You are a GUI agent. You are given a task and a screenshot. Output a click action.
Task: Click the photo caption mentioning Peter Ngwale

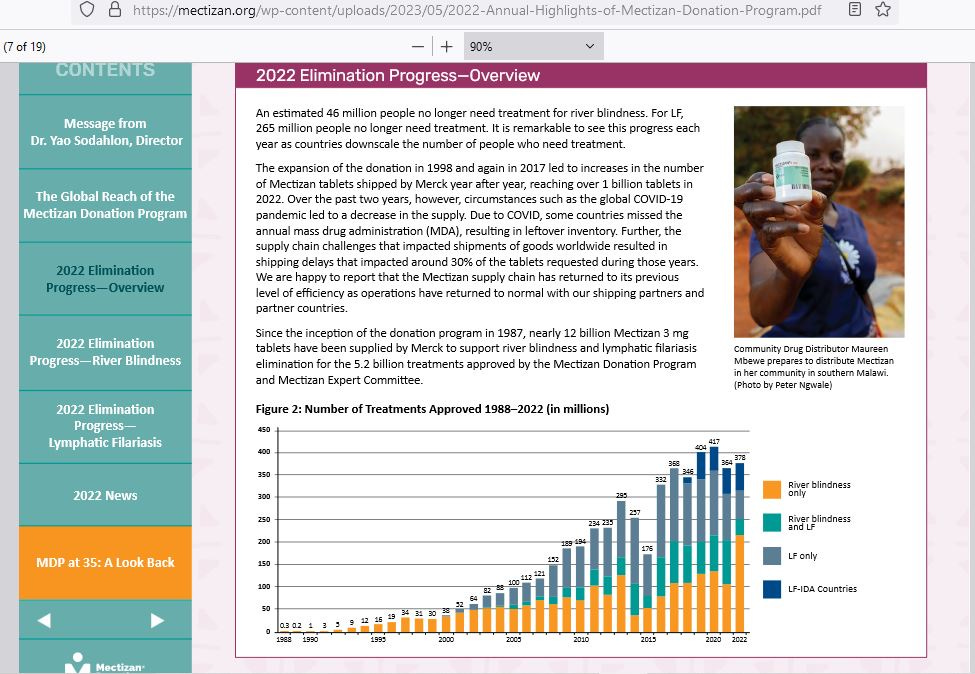(813, 367)
